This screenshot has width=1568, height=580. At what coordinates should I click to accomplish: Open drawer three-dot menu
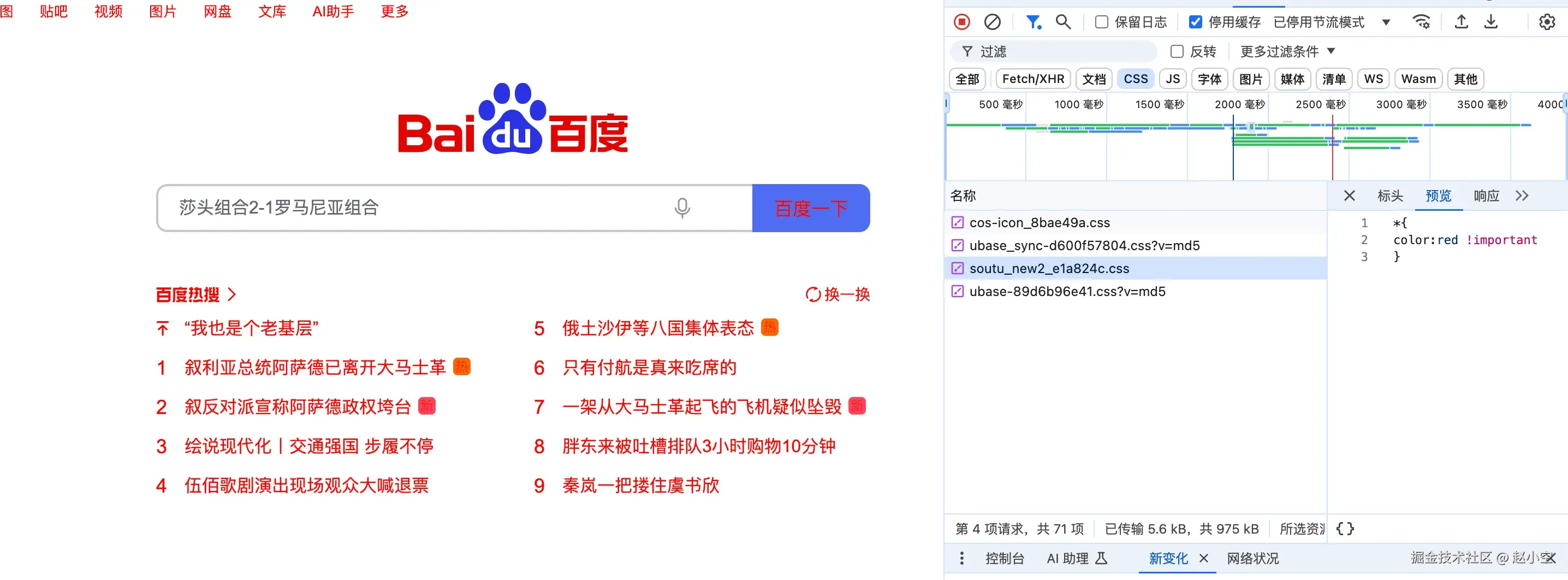click(x=962, y=558)
